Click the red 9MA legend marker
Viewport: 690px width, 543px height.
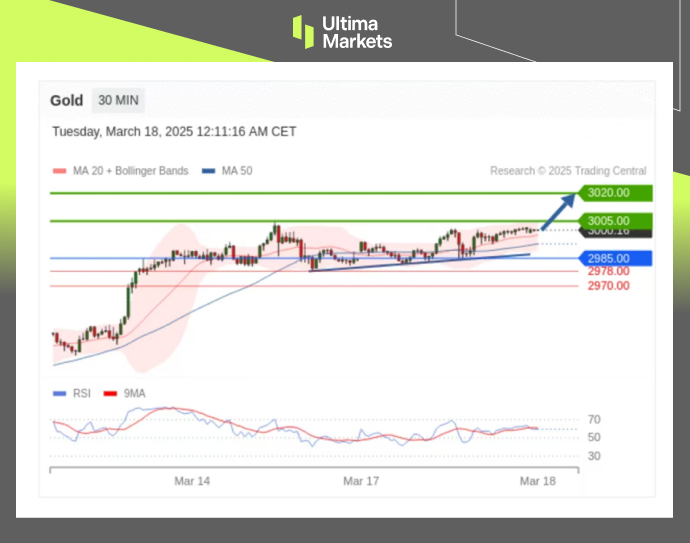(110, 394)
